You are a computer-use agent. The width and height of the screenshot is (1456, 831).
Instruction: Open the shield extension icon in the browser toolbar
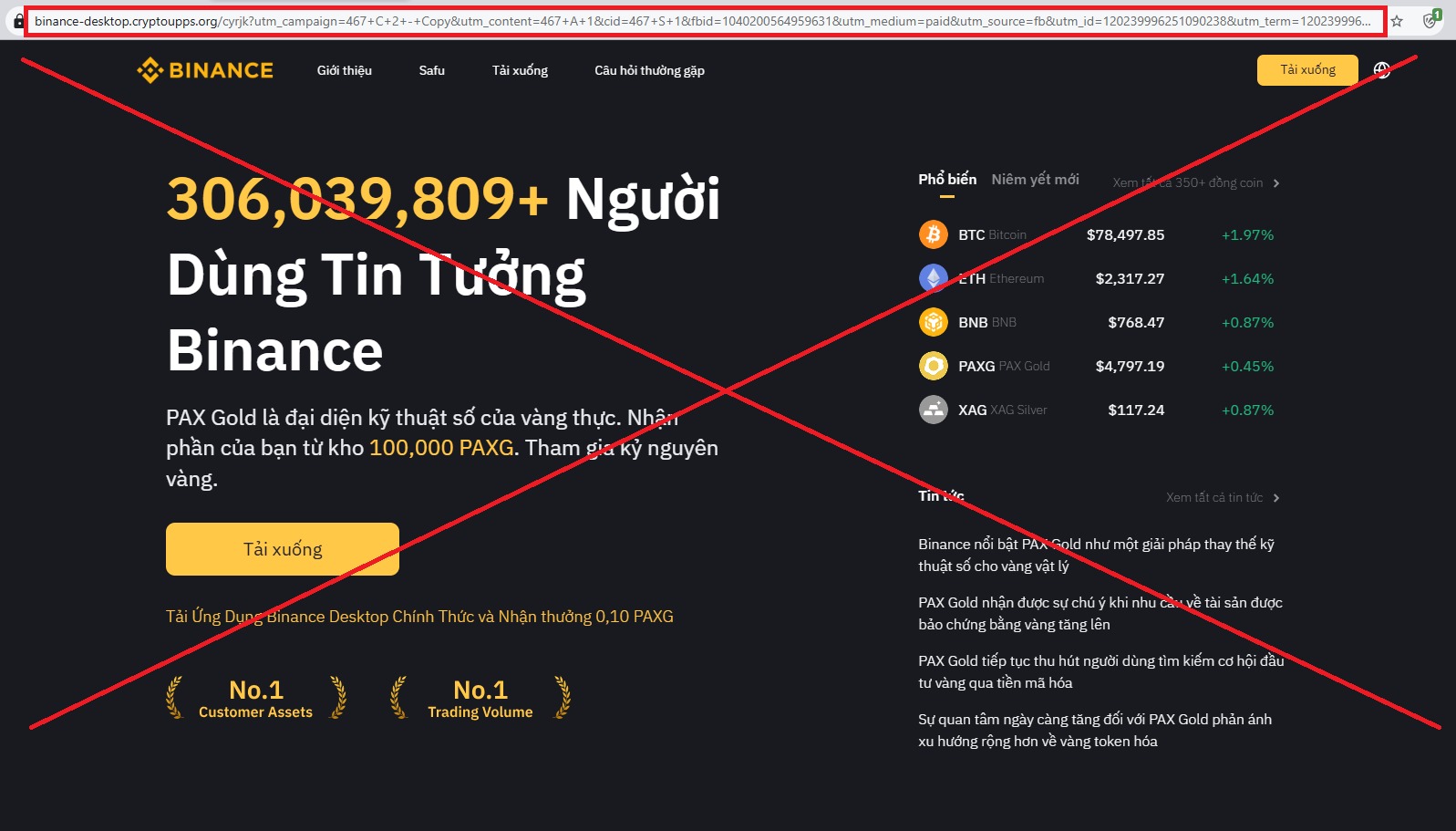[1430, 21]
